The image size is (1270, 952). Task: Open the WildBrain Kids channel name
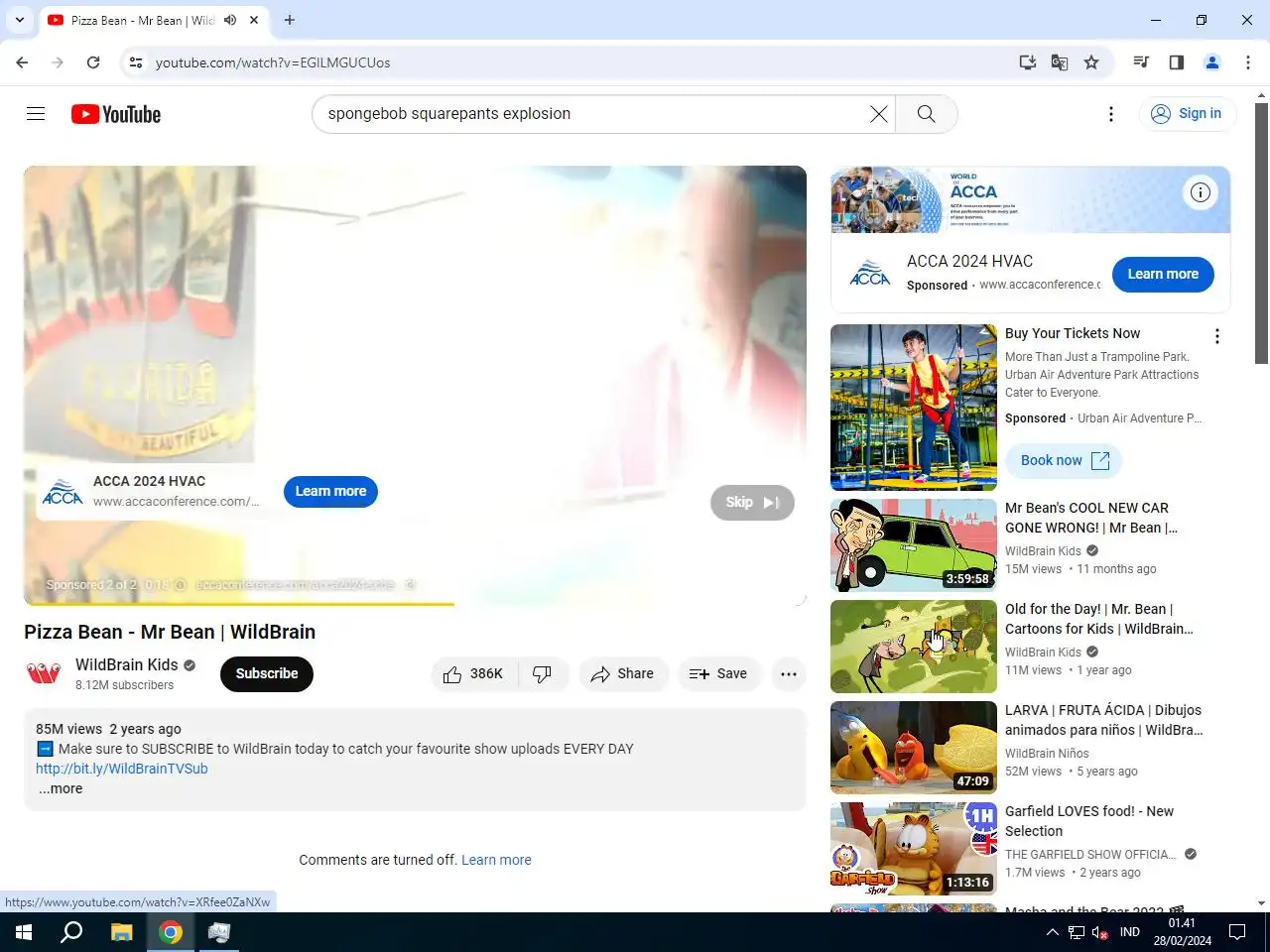tap(126, 664)
